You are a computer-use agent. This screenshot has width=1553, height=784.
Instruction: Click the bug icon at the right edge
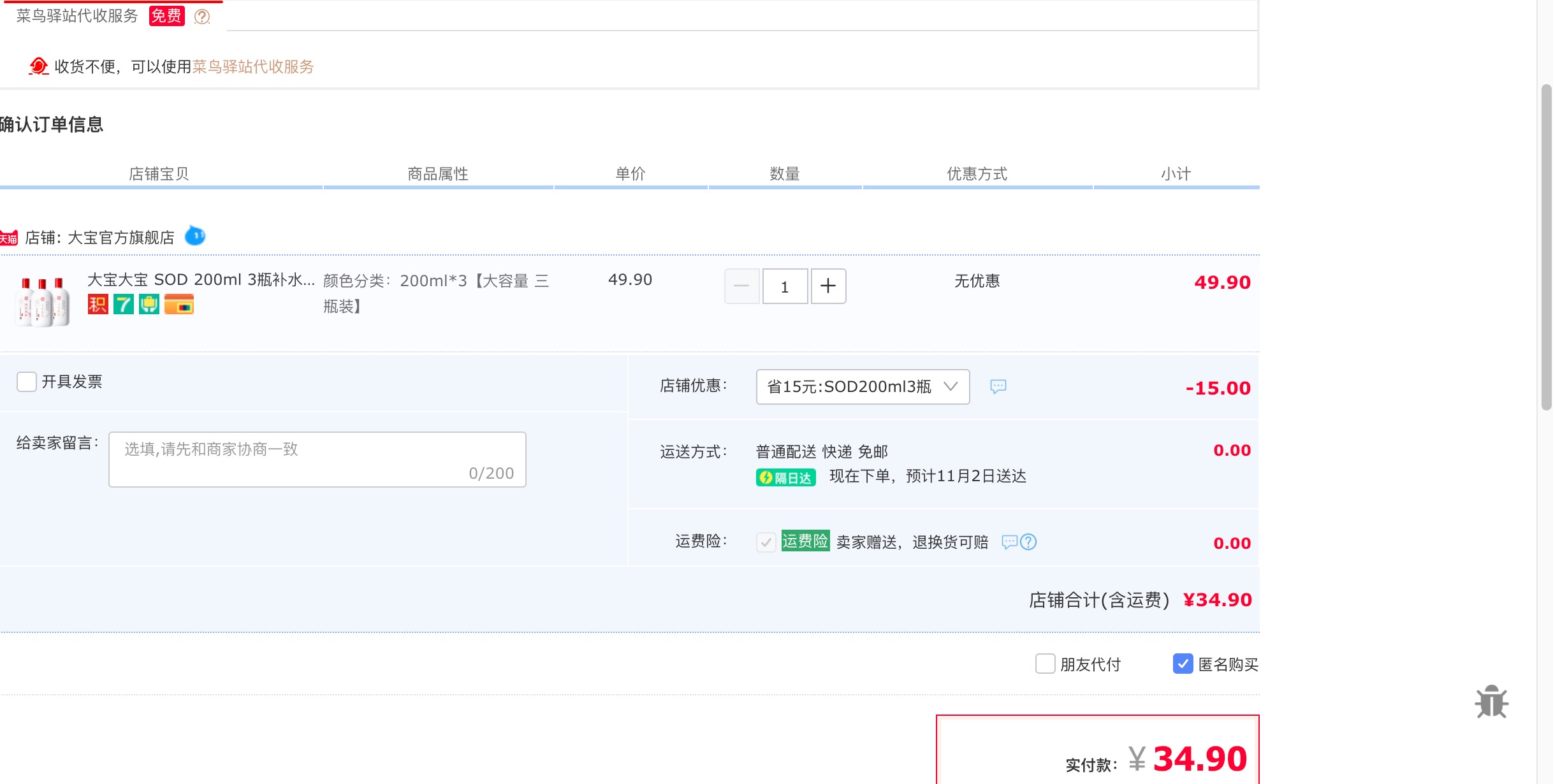point(1491,701)
